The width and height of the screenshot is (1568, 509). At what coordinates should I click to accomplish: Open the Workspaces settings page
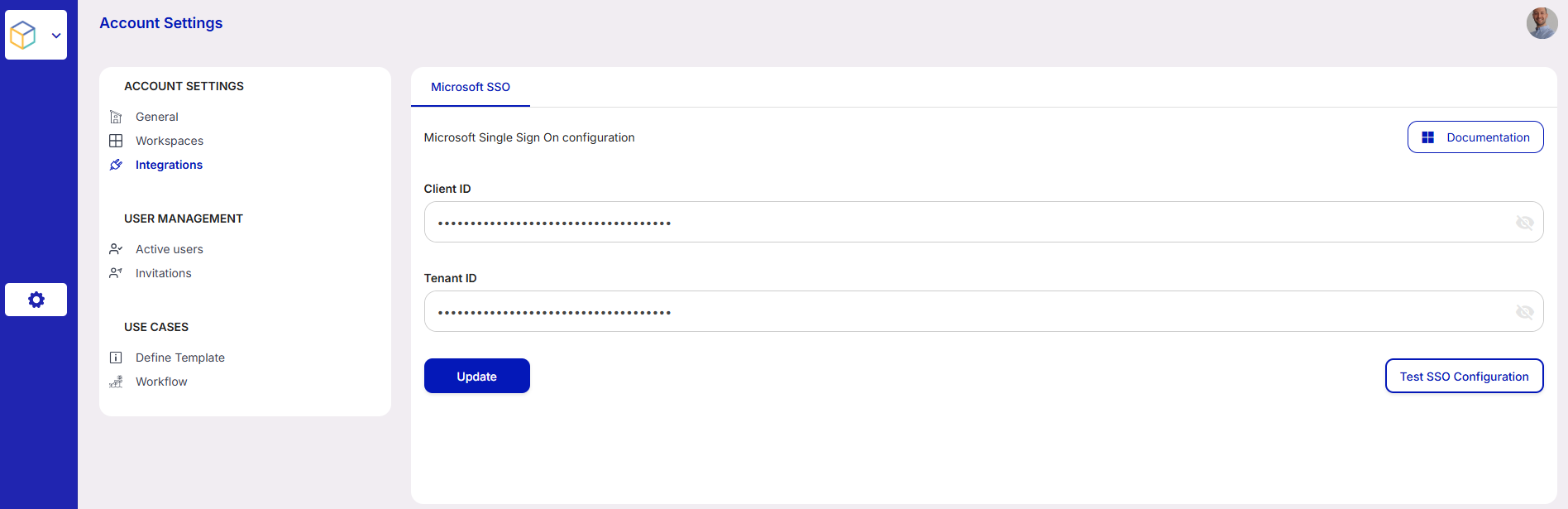click(x=170, y=141)
